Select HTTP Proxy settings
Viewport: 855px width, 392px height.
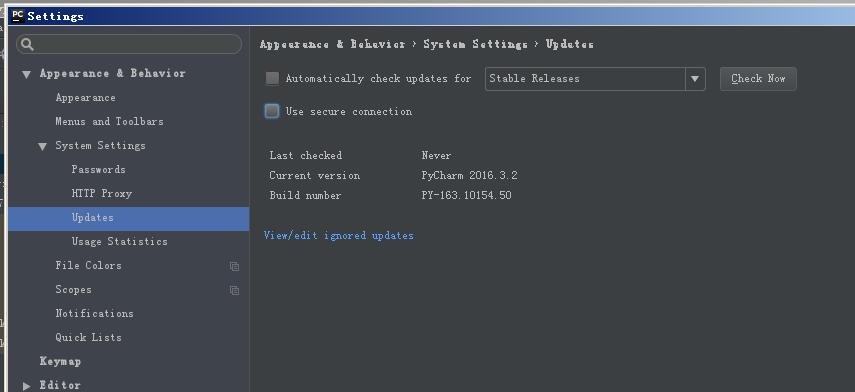click(101, 194)
